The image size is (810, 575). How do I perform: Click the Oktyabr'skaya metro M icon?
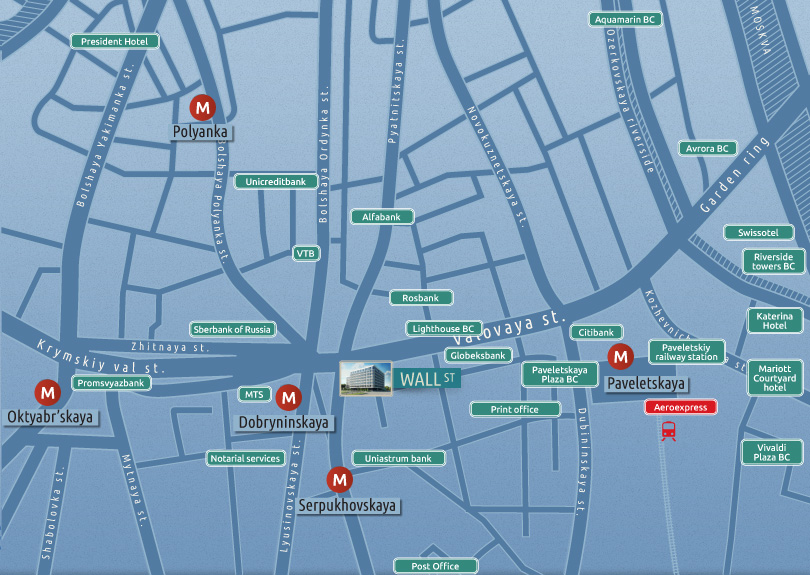pos(48,393)
